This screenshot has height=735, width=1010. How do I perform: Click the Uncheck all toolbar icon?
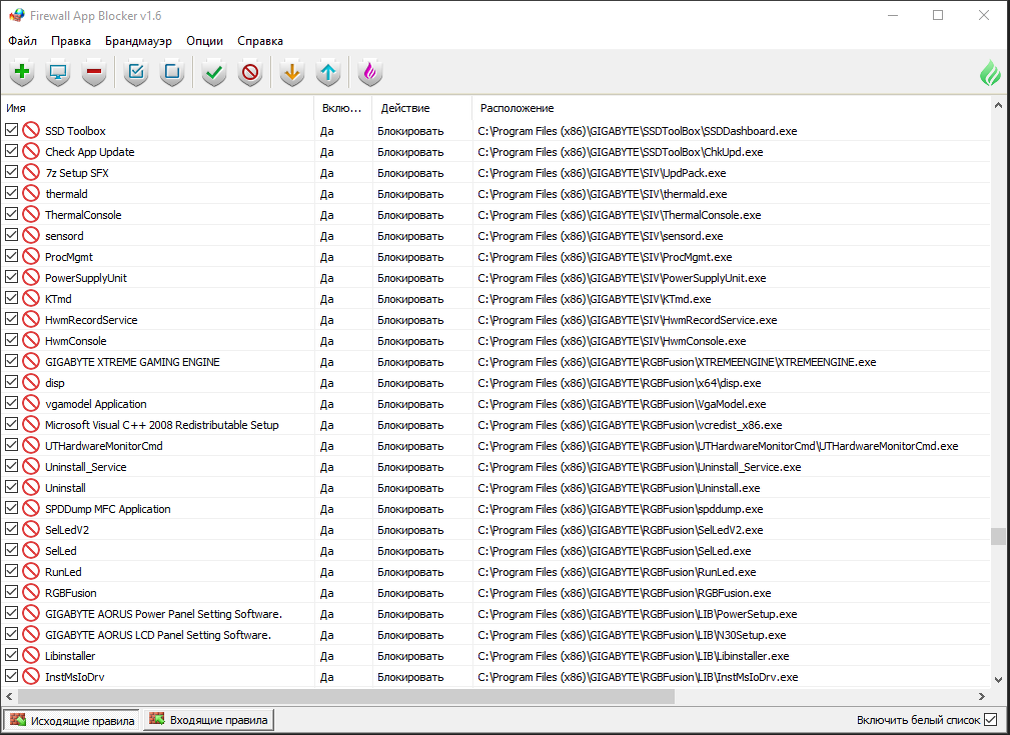[172, 72]
